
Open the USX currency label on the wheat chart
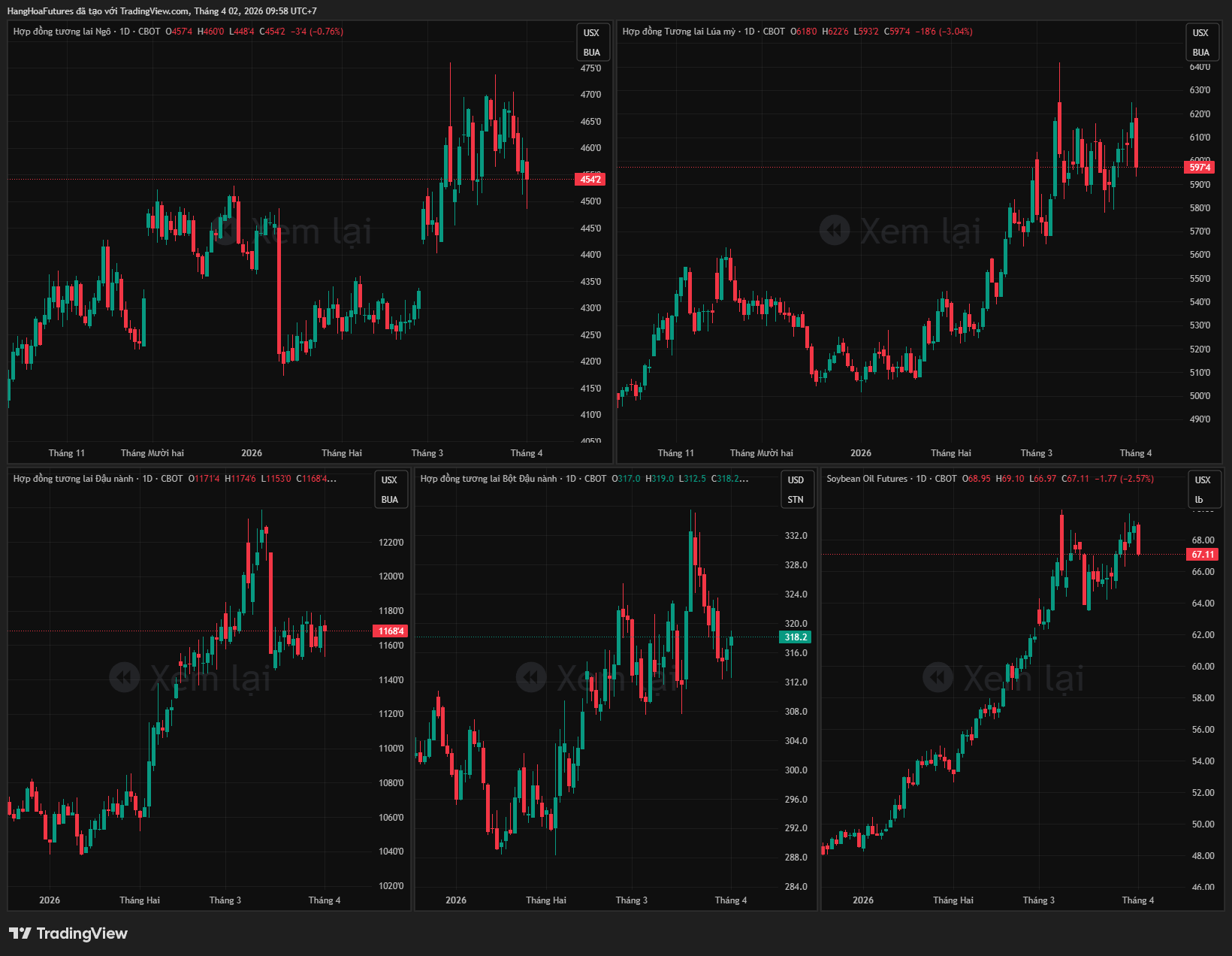(1201, 33)
